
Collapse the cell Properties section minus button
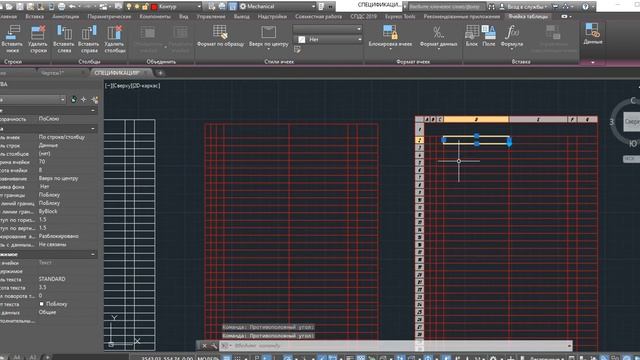(93, 129)
